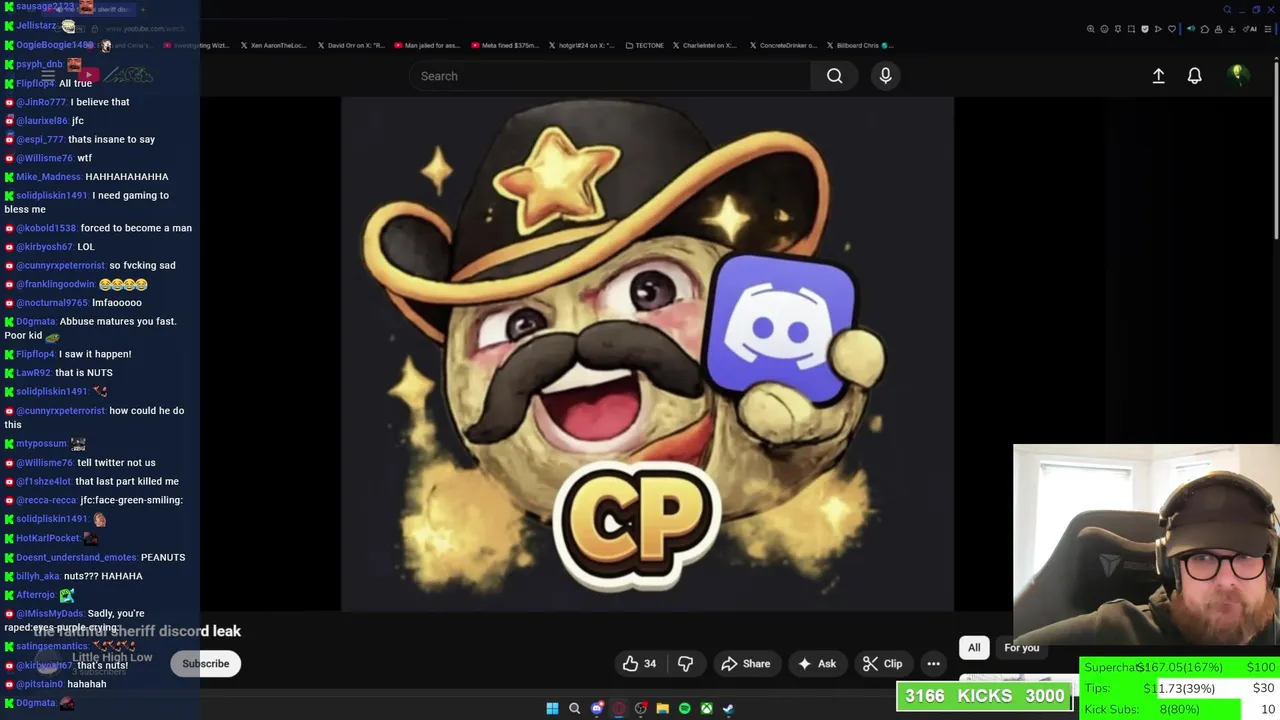
Task: Dislike the video with thumbs-down icon
Action: (685, 664)
